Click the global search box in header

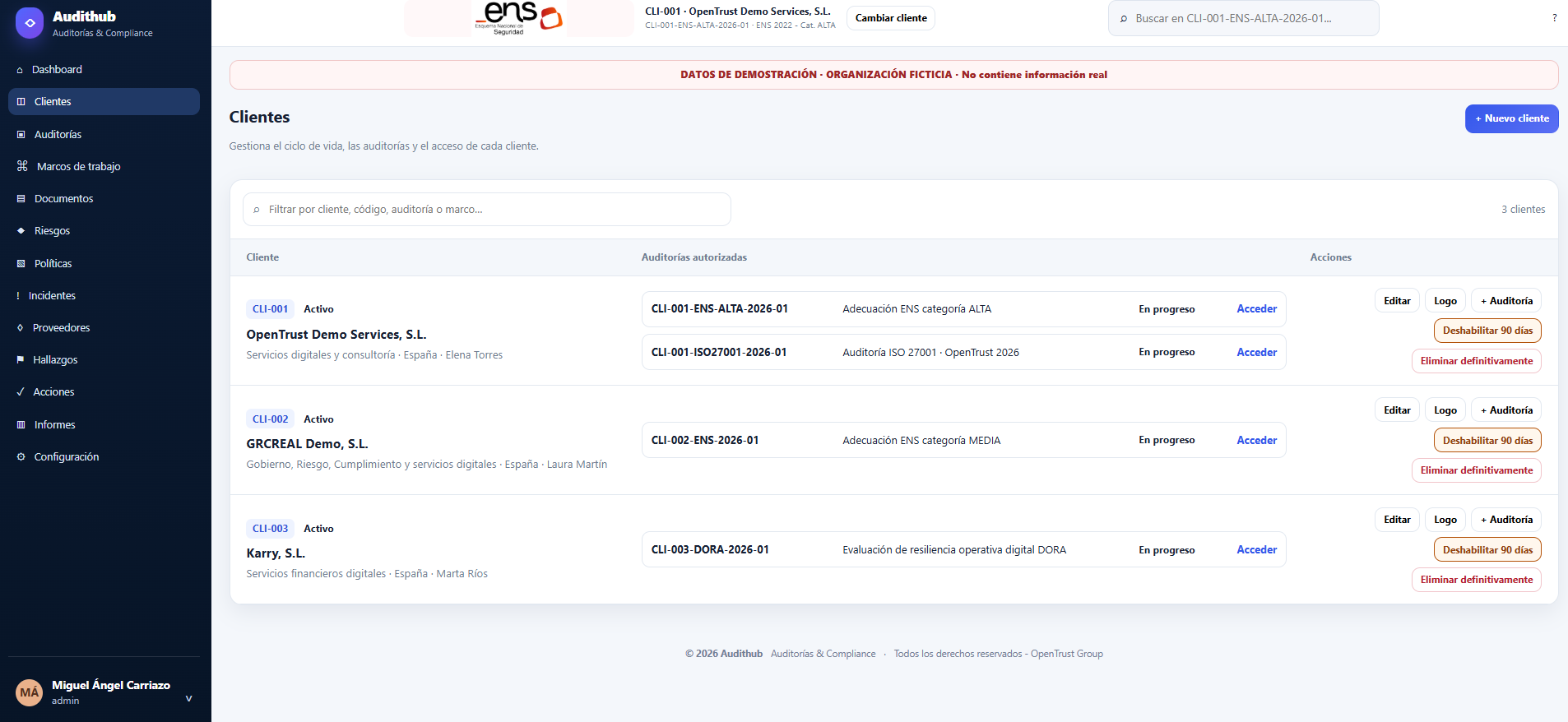pyautogui.click(x=1244, y=18)
